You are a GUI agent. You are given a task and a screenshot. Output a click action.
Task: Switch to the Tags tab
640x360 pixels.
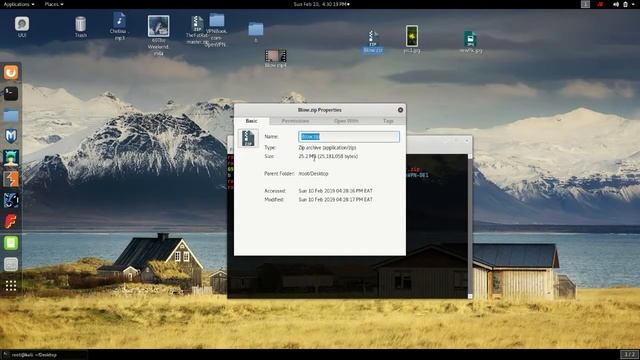coord(388,121)
